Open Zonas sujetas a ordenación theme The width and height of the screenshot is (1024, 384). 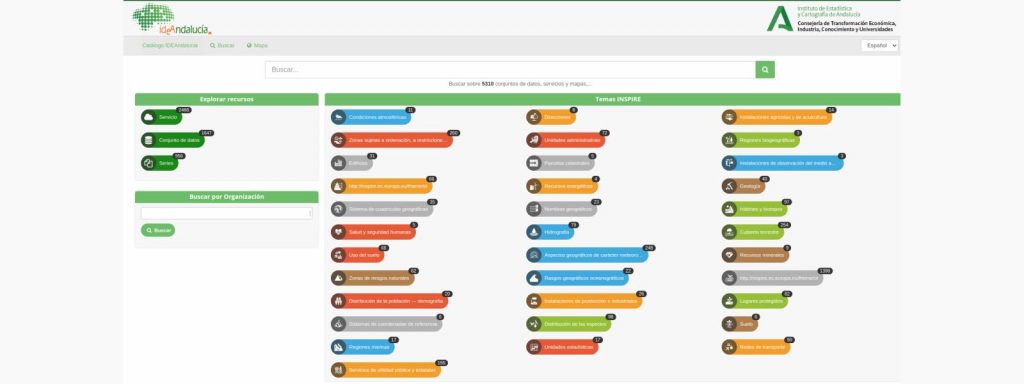pos(392,140)
